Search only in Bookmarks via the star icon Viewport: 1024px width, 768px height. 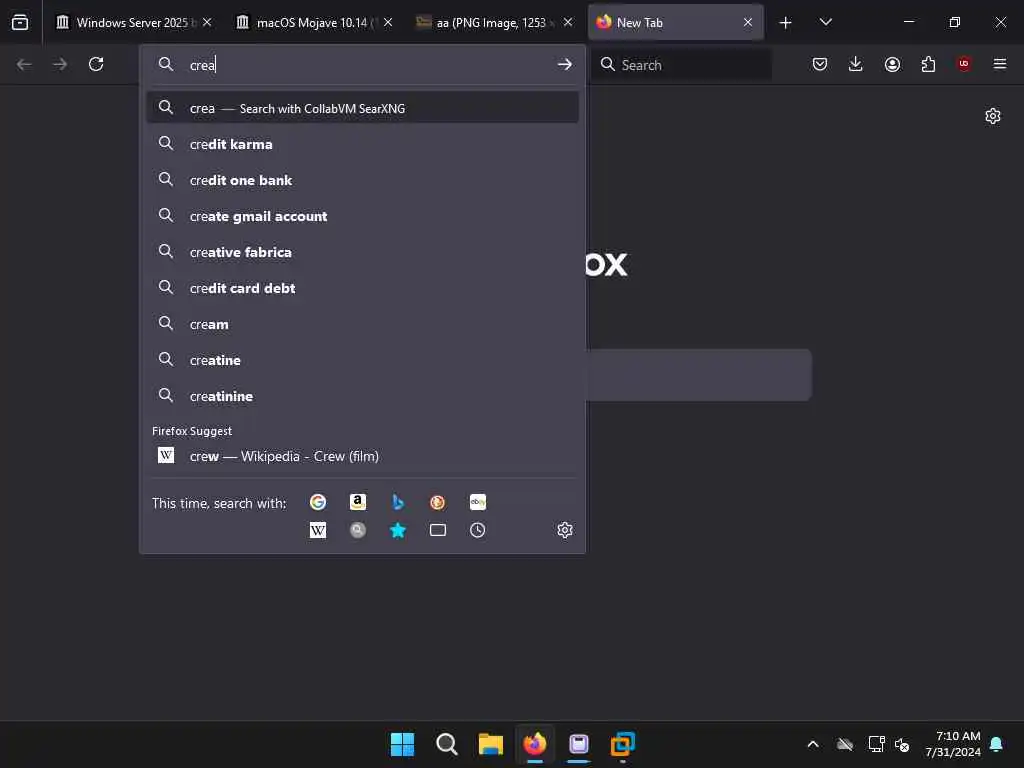(398, 530)
